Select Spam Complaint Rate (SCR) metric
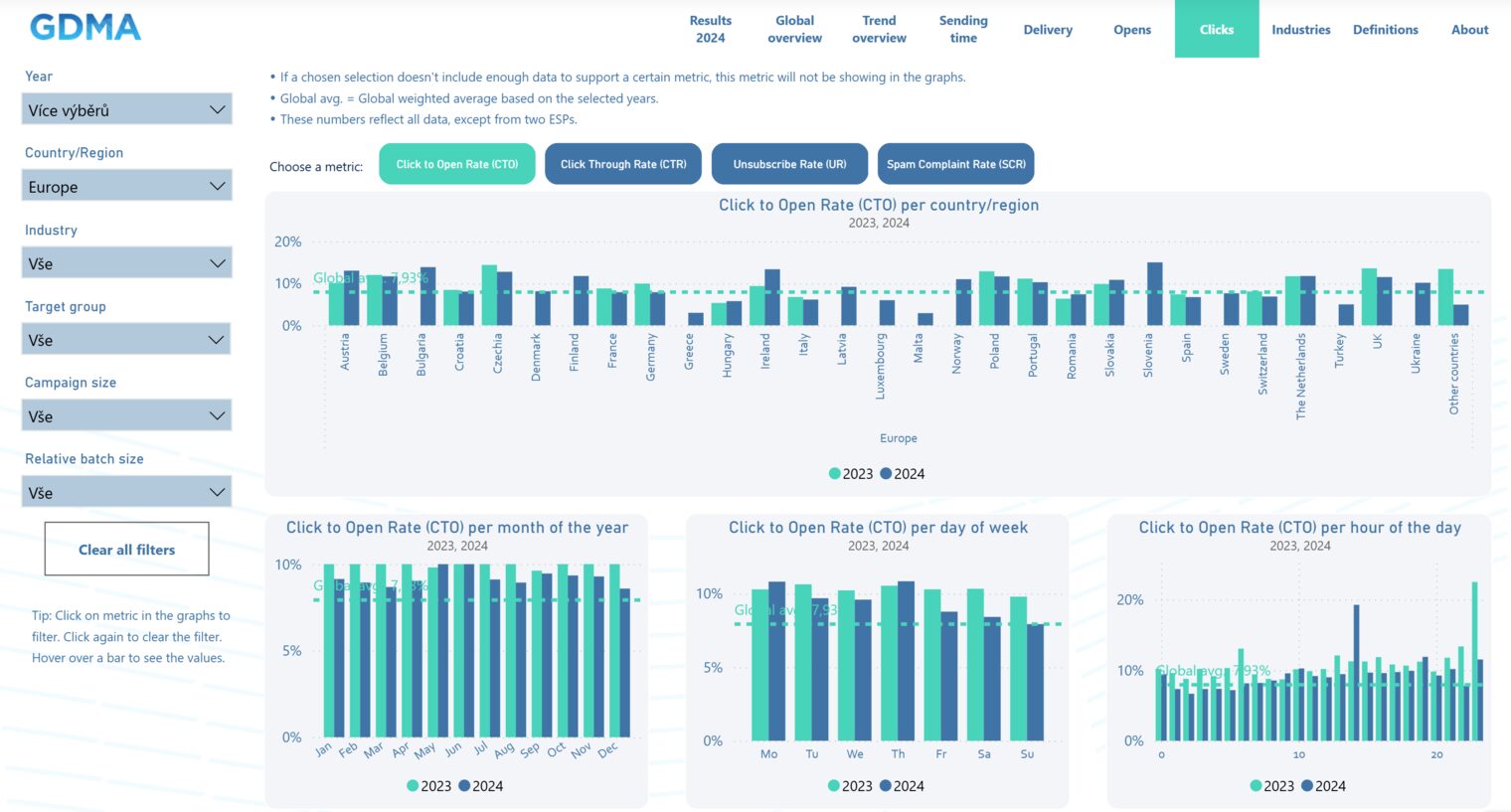1511x812 pixels. coord(956,164)
